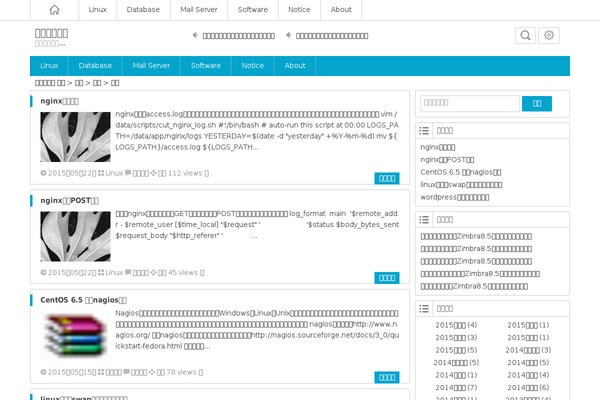The image size is (600, 400).
Task: Open the home icon in top navigation
Action: click(55, 10)
